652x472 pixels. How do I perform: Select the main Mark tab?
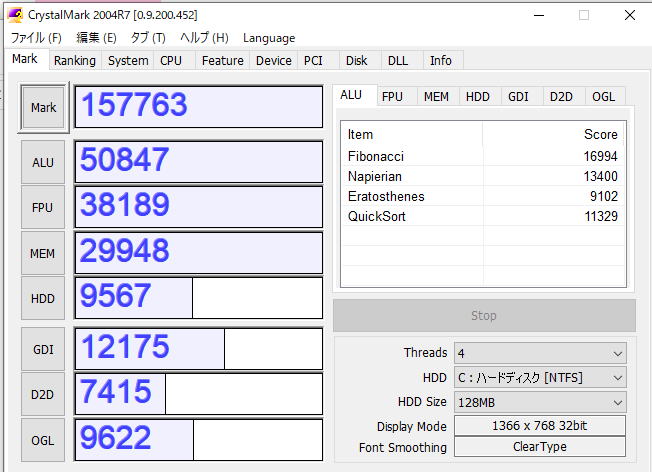click(25, 59)
